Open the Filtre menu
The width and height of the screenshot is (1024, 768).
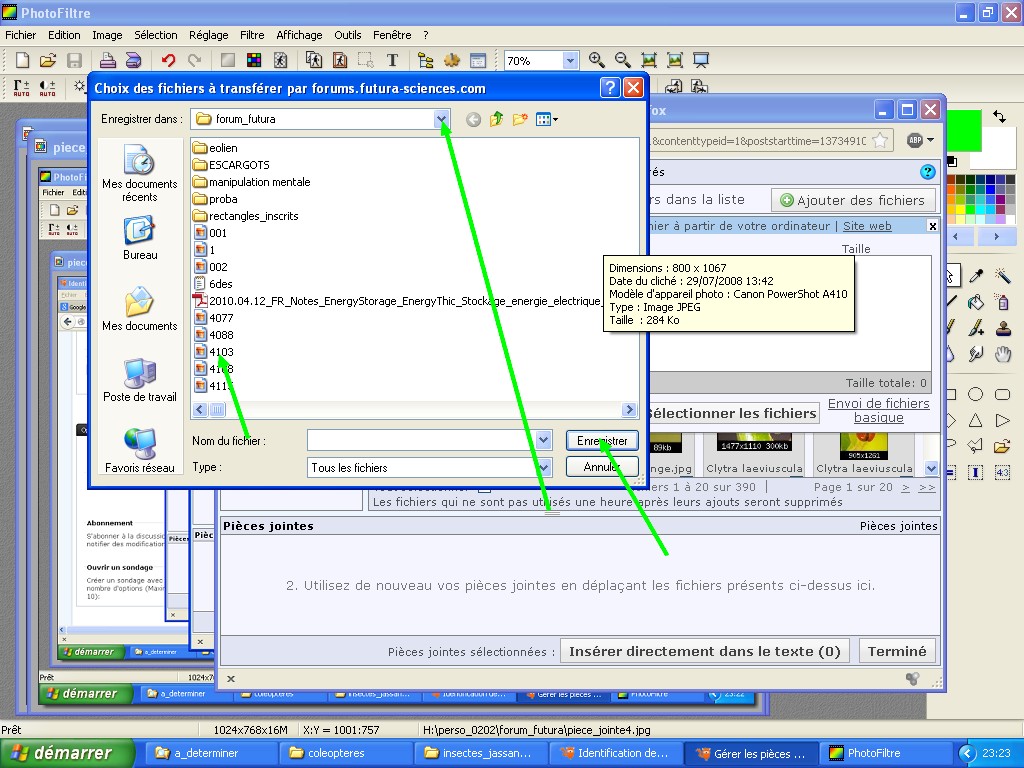(x=252, y=35)
